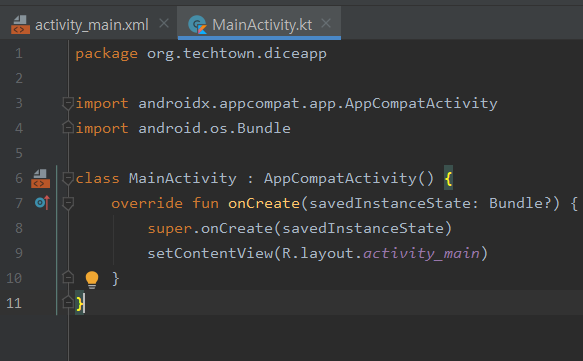This screenshot has height=361, width=583.
Task: Click the closing brace on line 10
Action: tap(115, 278)
